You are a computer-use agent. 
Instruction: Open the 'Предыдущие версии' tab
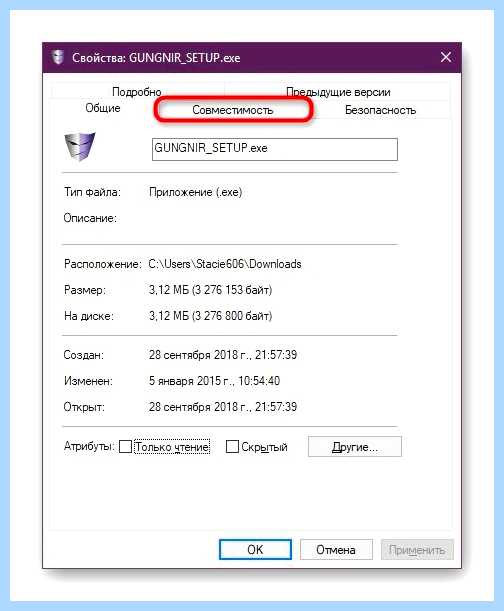[338, 92]
